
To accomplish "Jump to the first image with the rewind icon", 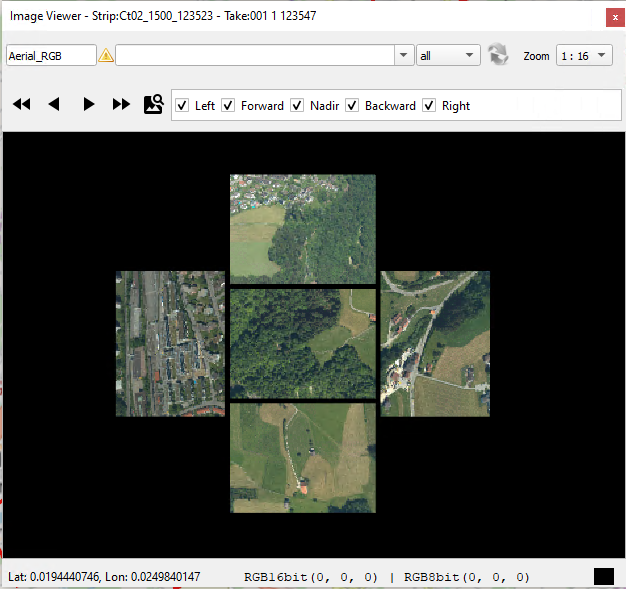I will coord(21,104).
